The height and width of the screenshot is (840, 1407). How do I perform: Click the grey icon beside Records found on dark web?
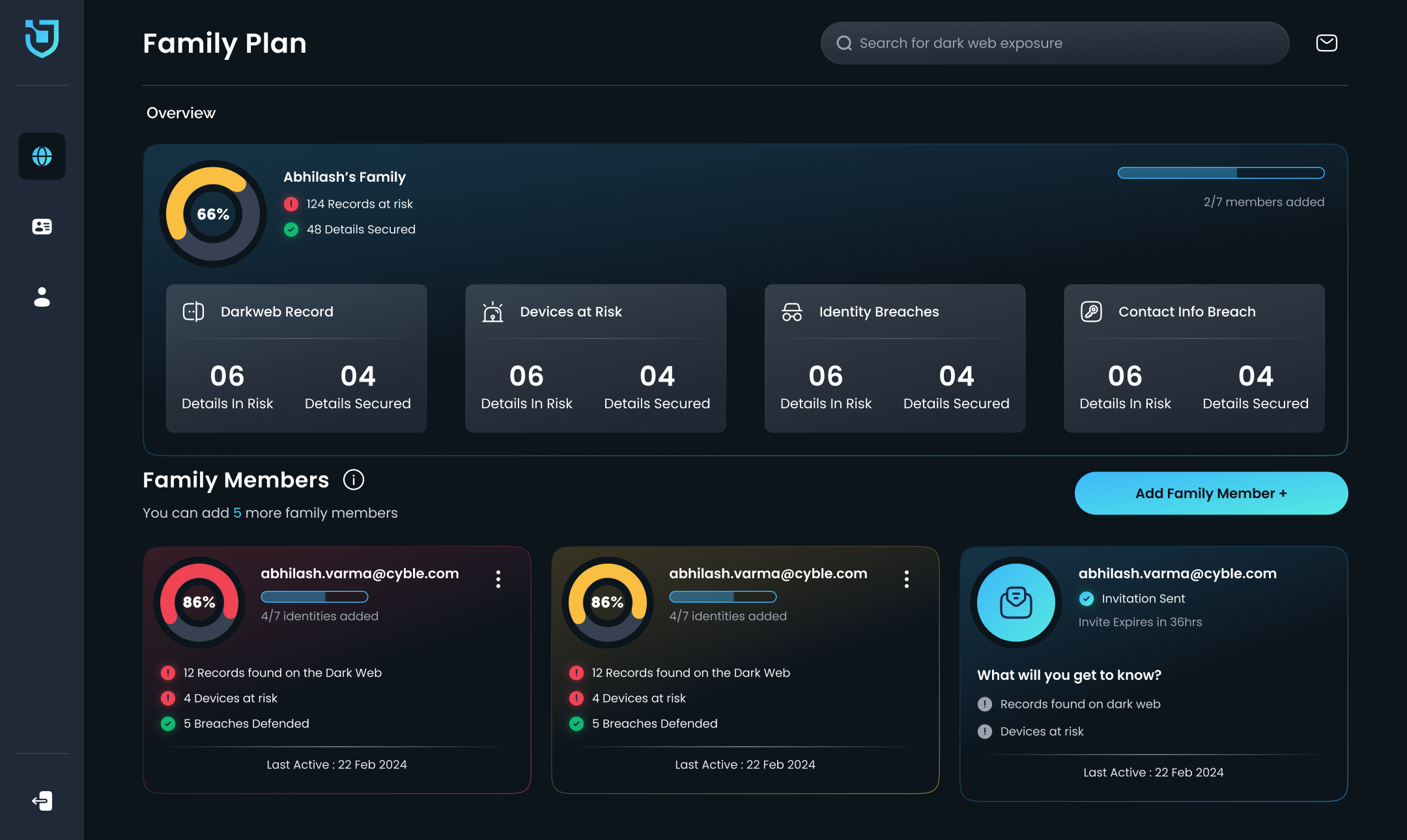(985, 704)
